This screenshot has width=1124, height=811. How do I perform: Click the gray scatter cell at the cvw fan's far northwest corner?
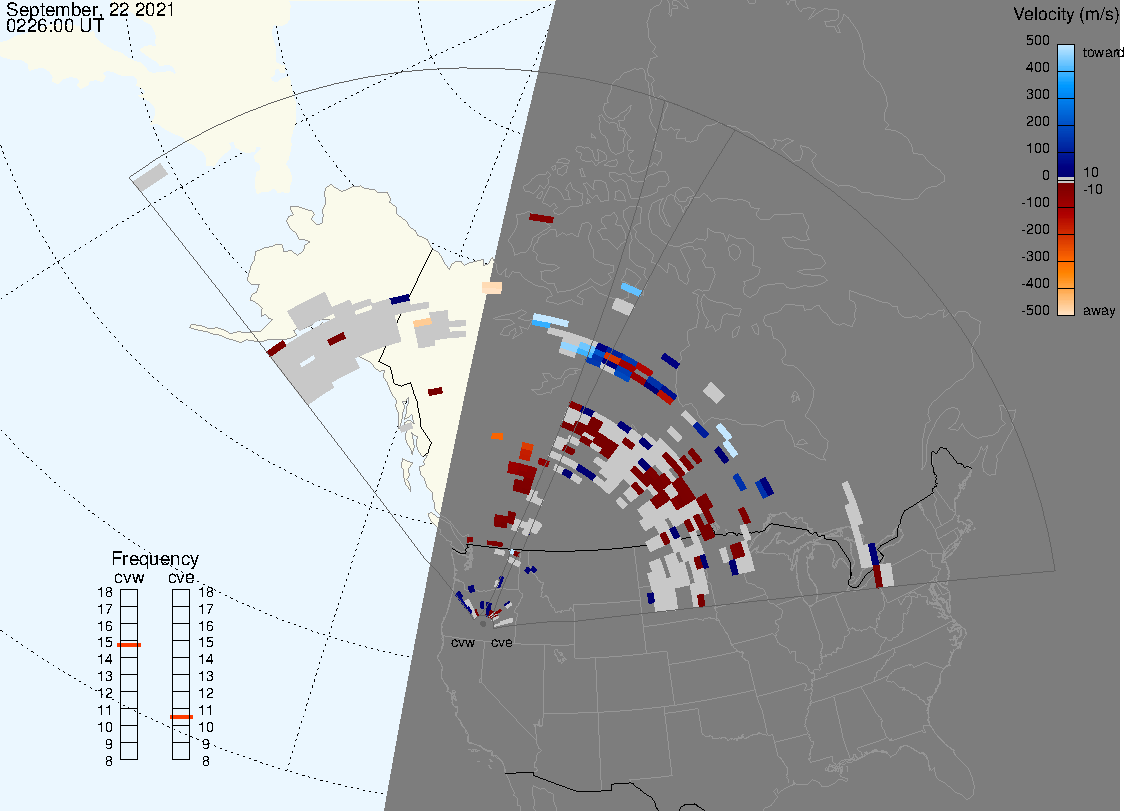pos(151,177)
